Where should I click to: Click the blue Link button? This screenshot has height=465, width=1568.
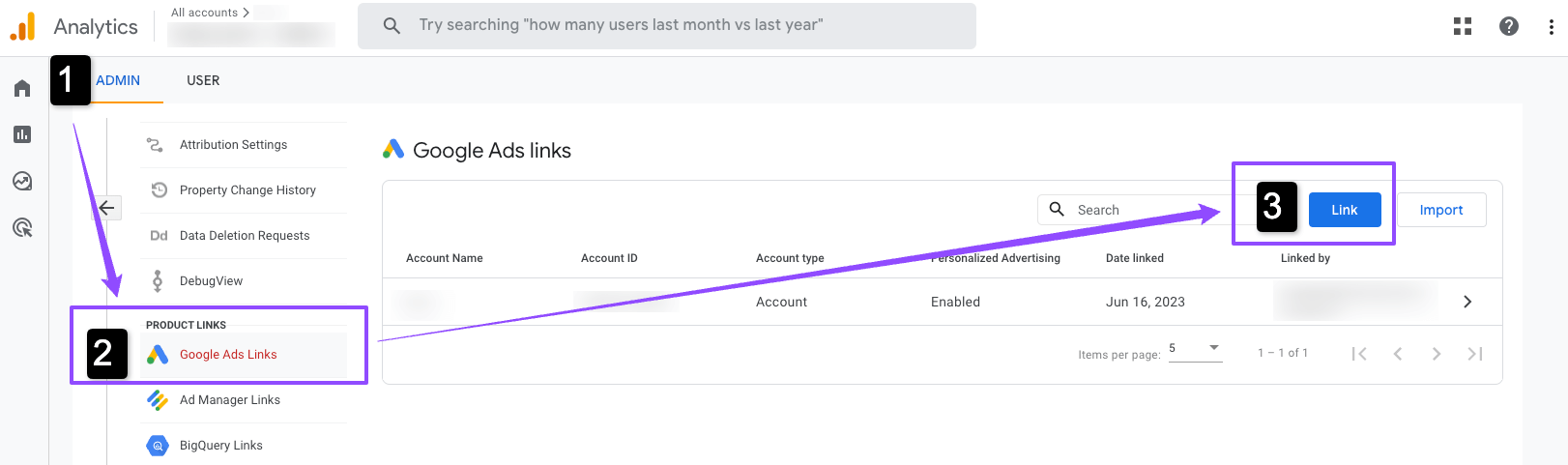point(1345,210)
